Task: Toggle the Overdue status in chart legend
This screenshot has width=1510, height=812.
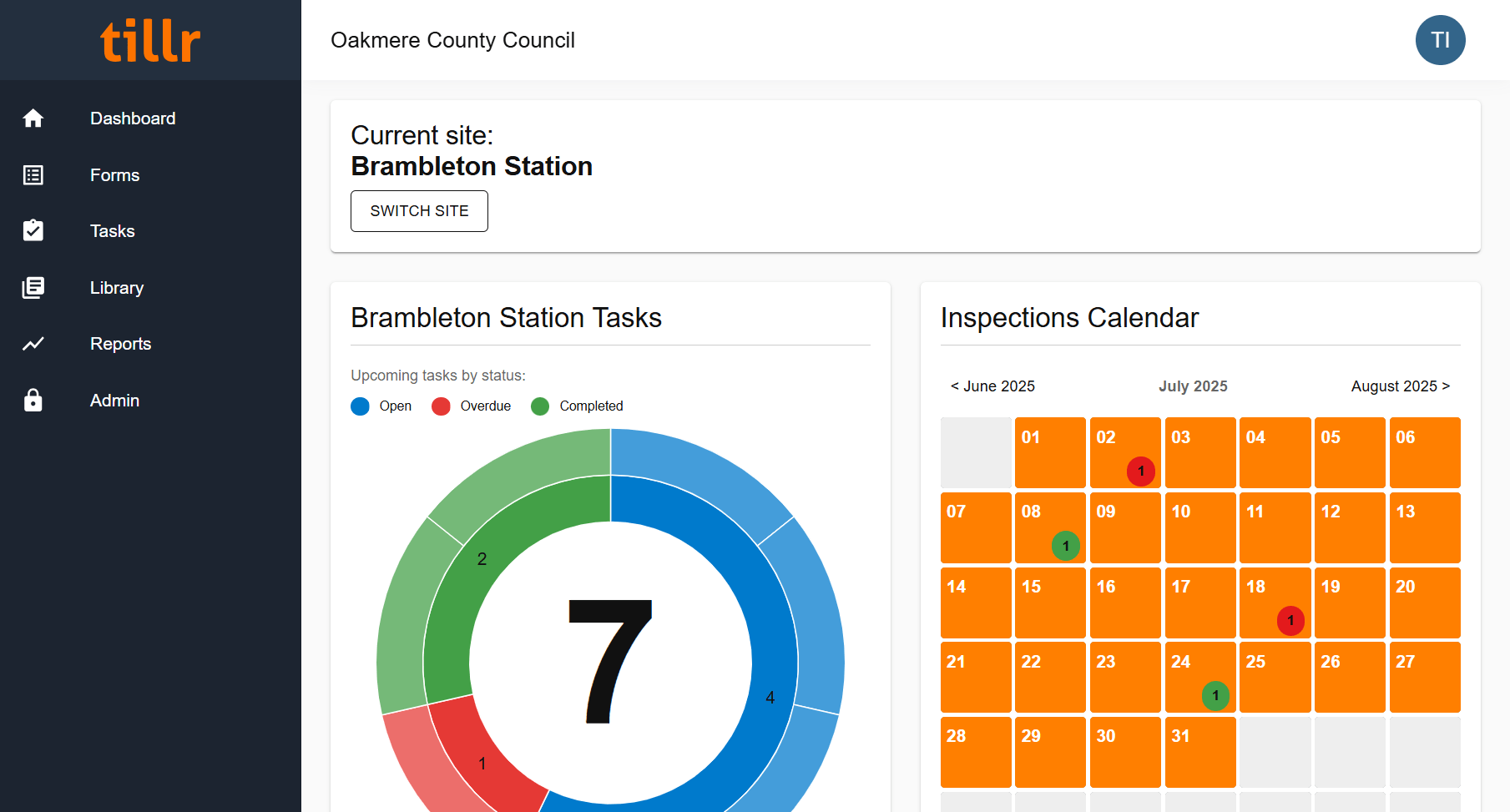Action: click(x=471, y=406)
